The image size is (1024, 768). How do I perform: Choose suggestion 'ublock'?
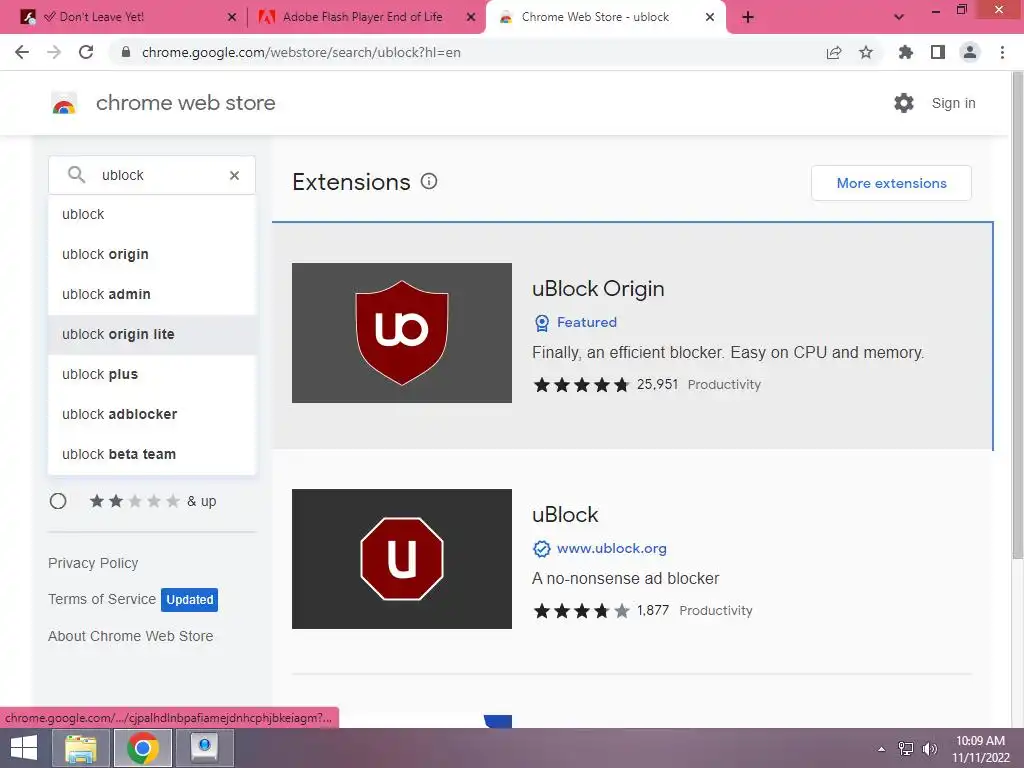coord(152,214)
